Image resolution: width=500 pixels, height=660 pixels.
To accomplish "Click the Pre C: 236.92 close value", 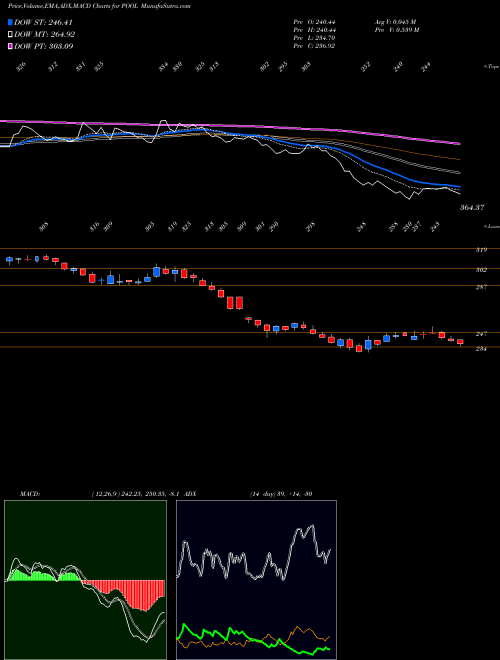I will click(314, 46).
